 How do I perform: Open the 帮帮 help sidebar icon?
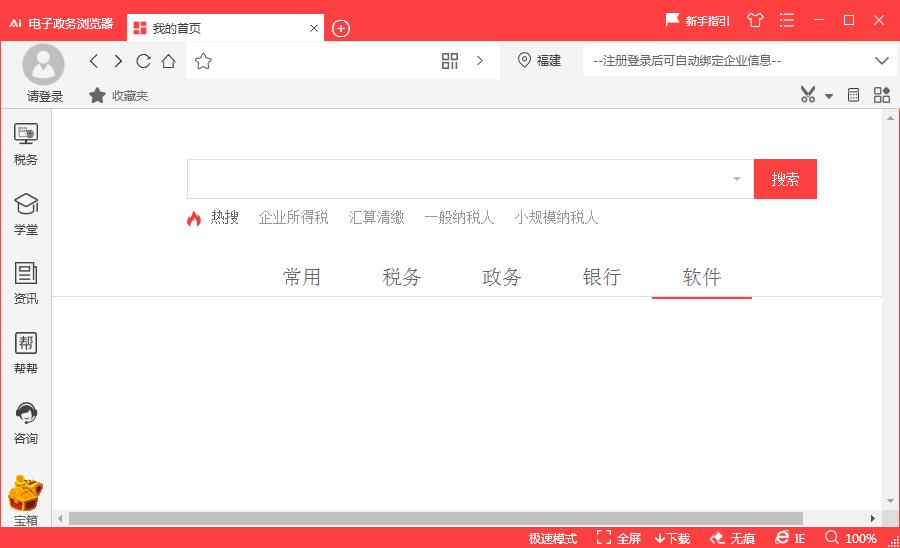click(26, 353)
